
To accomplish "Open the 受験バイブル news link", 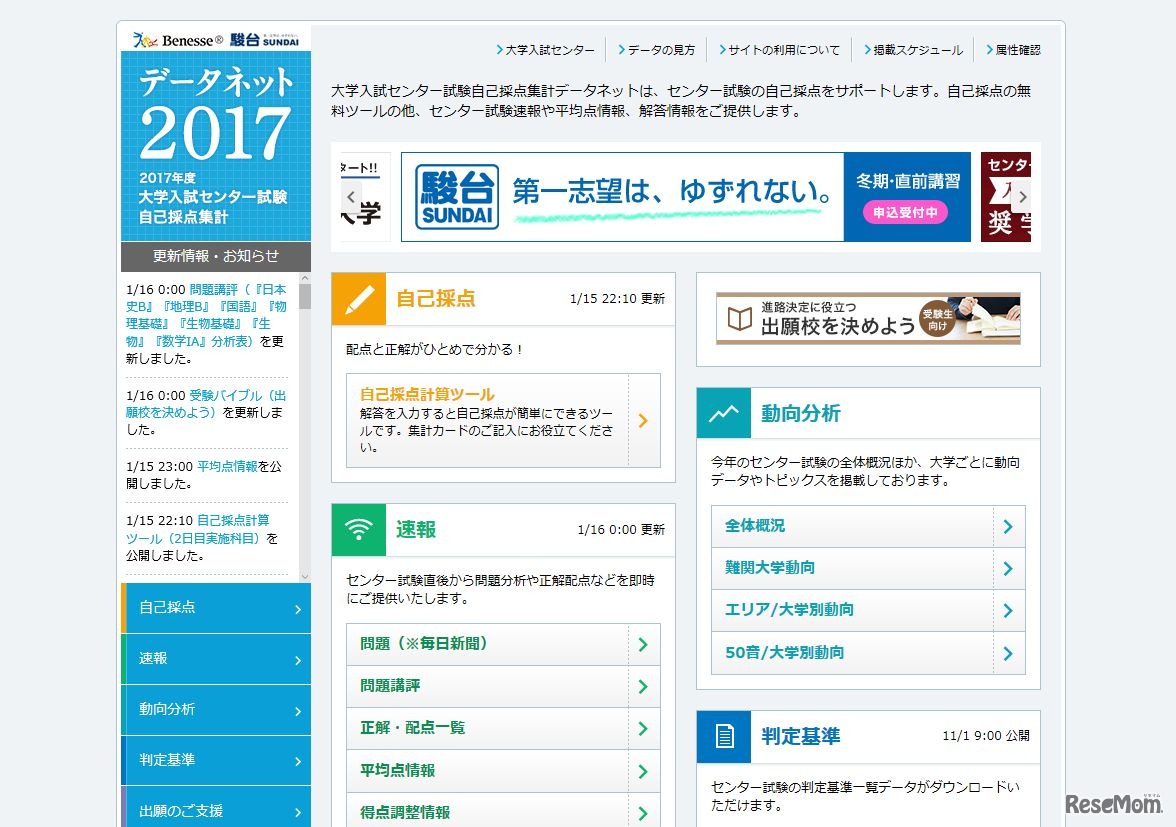I will [206, 403].
